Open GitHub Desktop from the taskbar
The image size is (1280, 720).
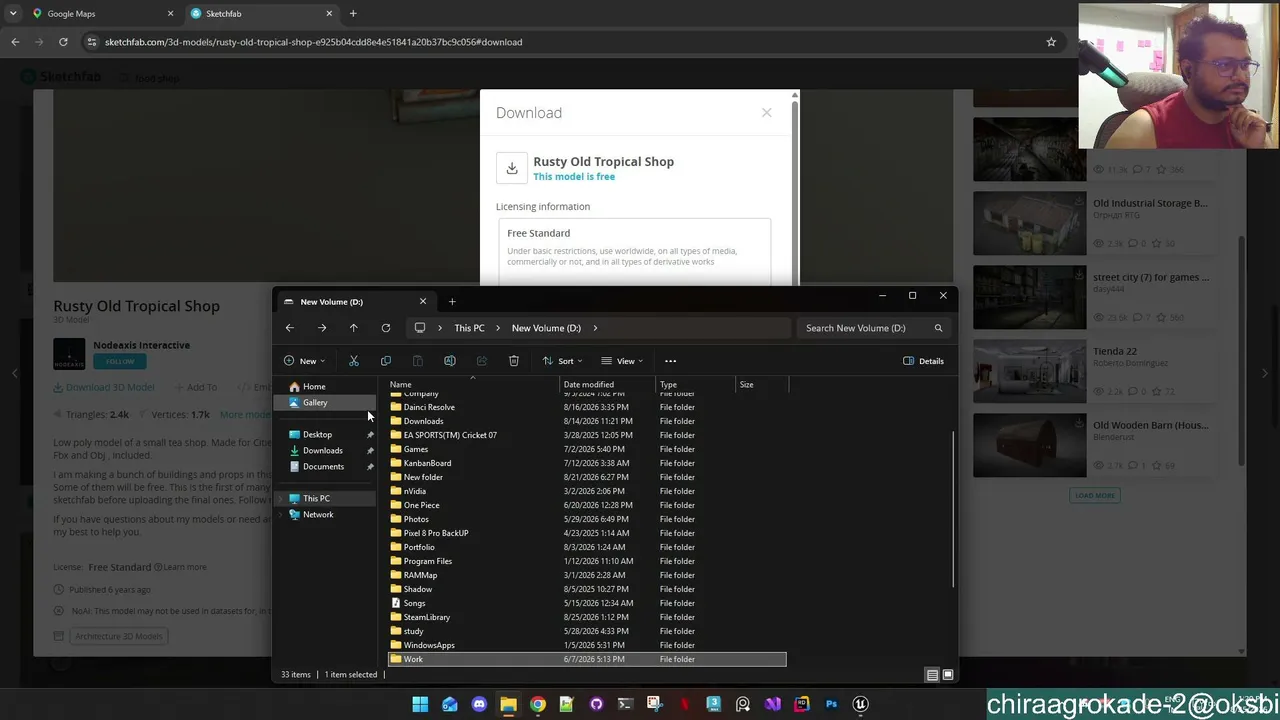(x=596, y=704)
